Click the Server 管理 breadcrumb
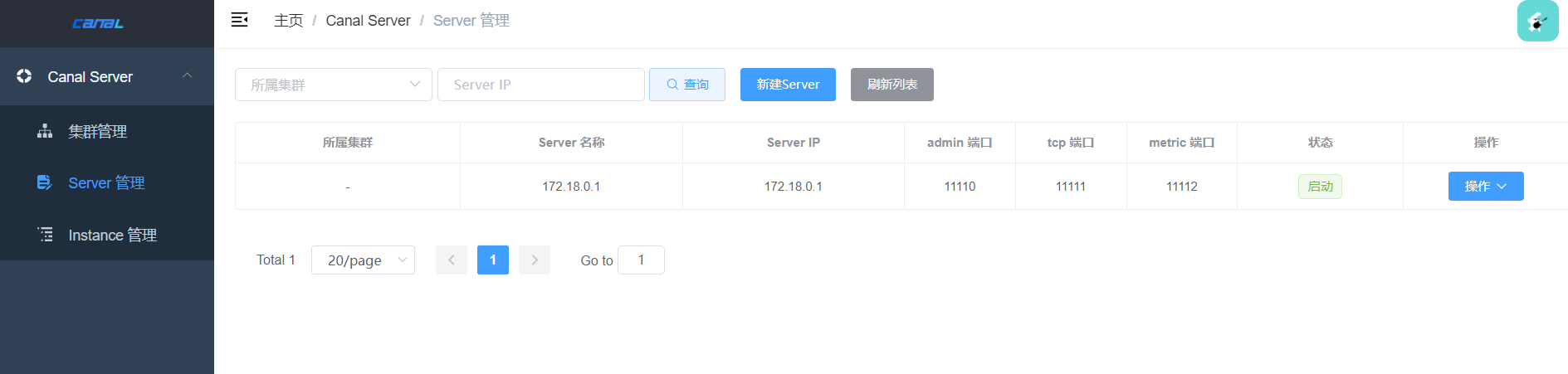The height and width of the screenshot is (374, 1568). [471, 20]
